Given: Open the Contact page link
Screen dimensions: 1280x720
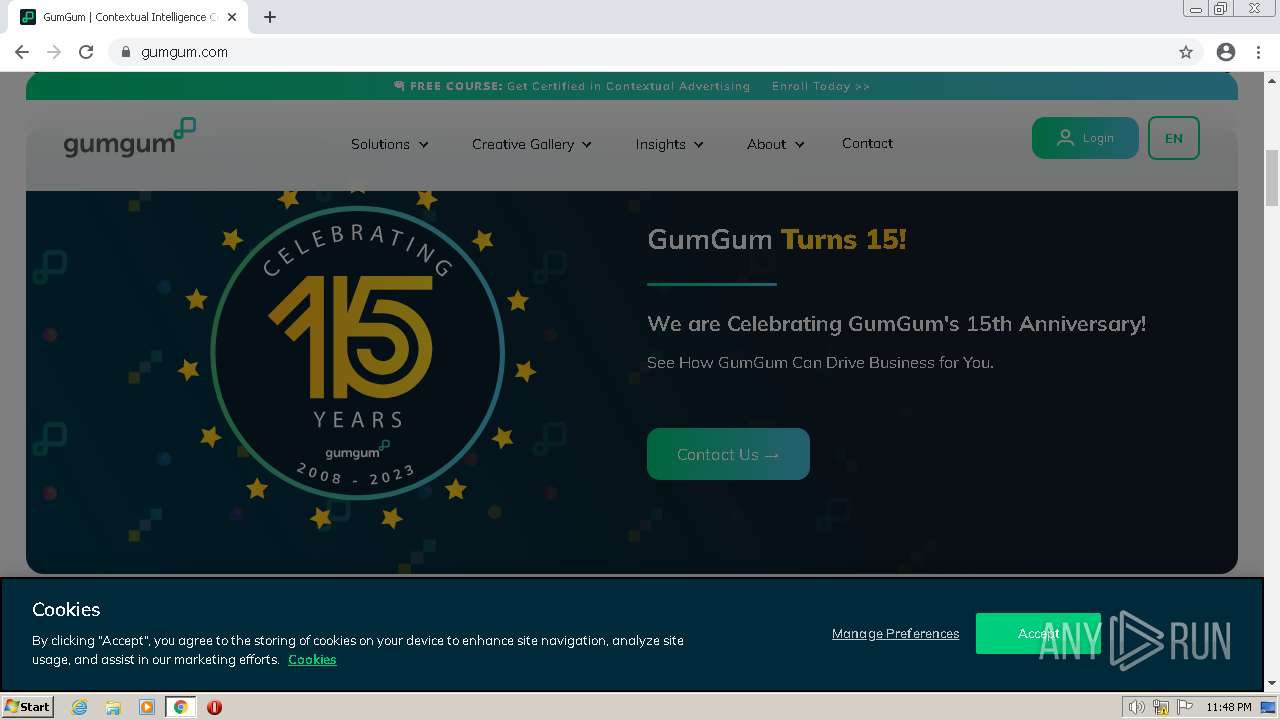Looking at the screenshot, I should [x=867, y=143].
